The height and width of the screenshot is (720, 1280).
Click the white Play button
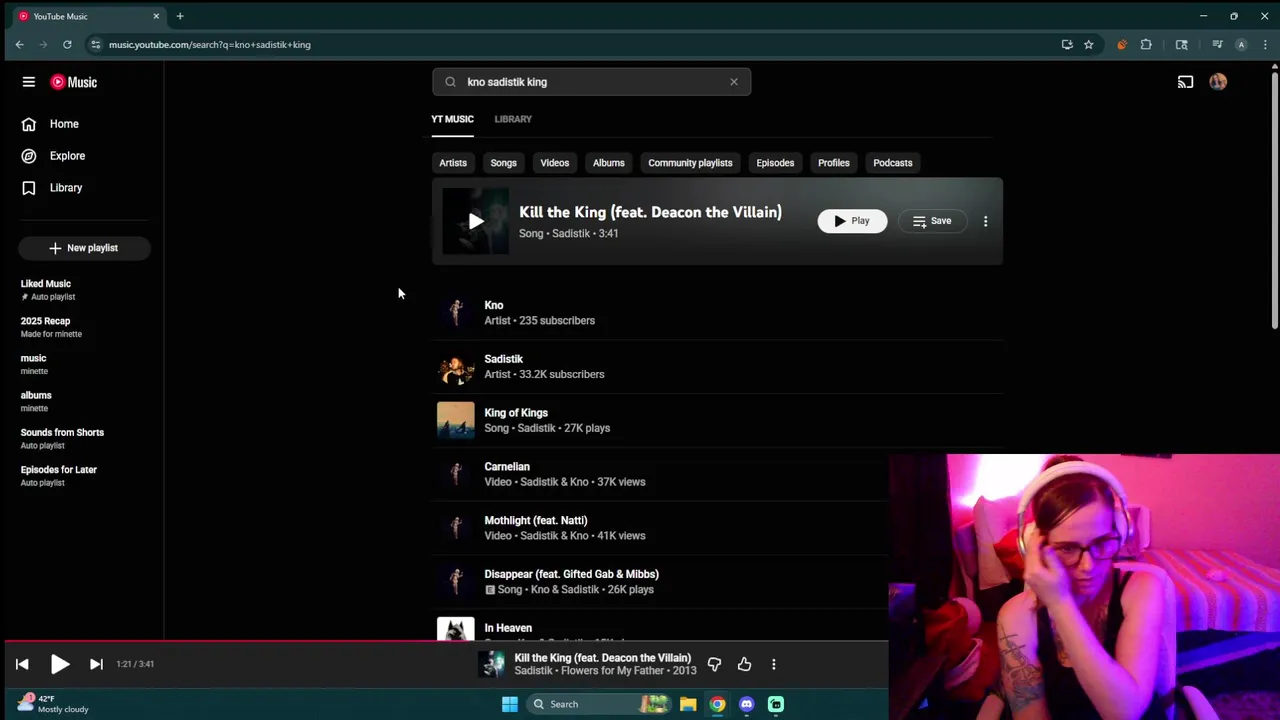[852, 221]
